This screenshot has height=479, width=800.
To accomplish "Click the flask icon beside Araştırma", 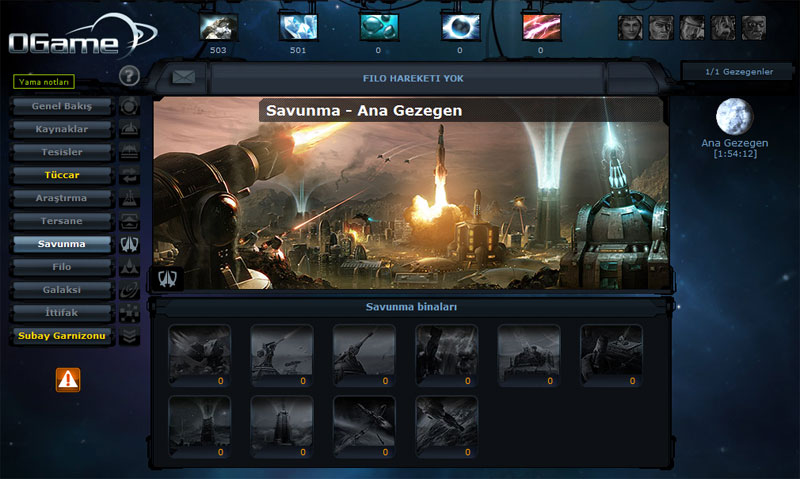I will coord(129,198).
